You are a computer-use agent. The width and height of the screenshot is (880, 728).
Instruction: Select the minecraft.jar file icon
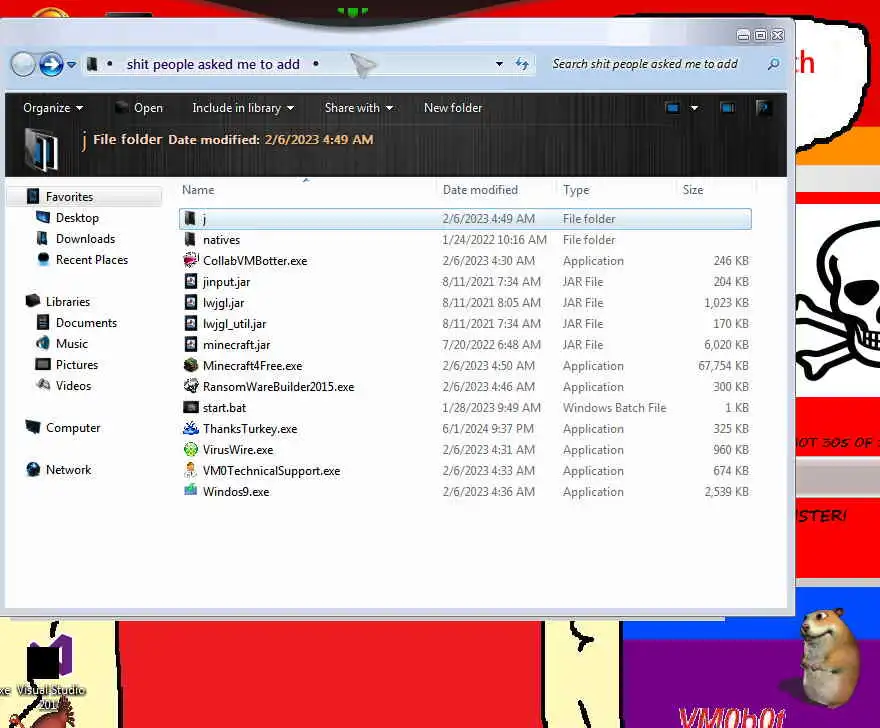coord(191,345)
